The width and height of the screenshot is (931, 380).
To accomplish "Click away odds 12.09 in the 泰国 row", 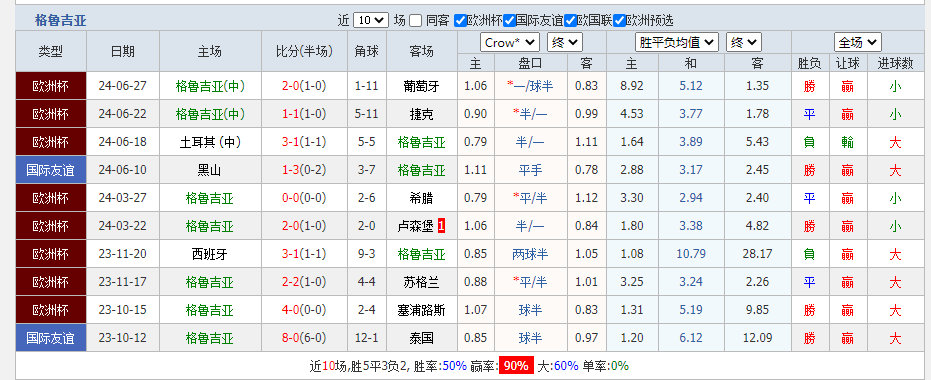I will click(758, 338).
